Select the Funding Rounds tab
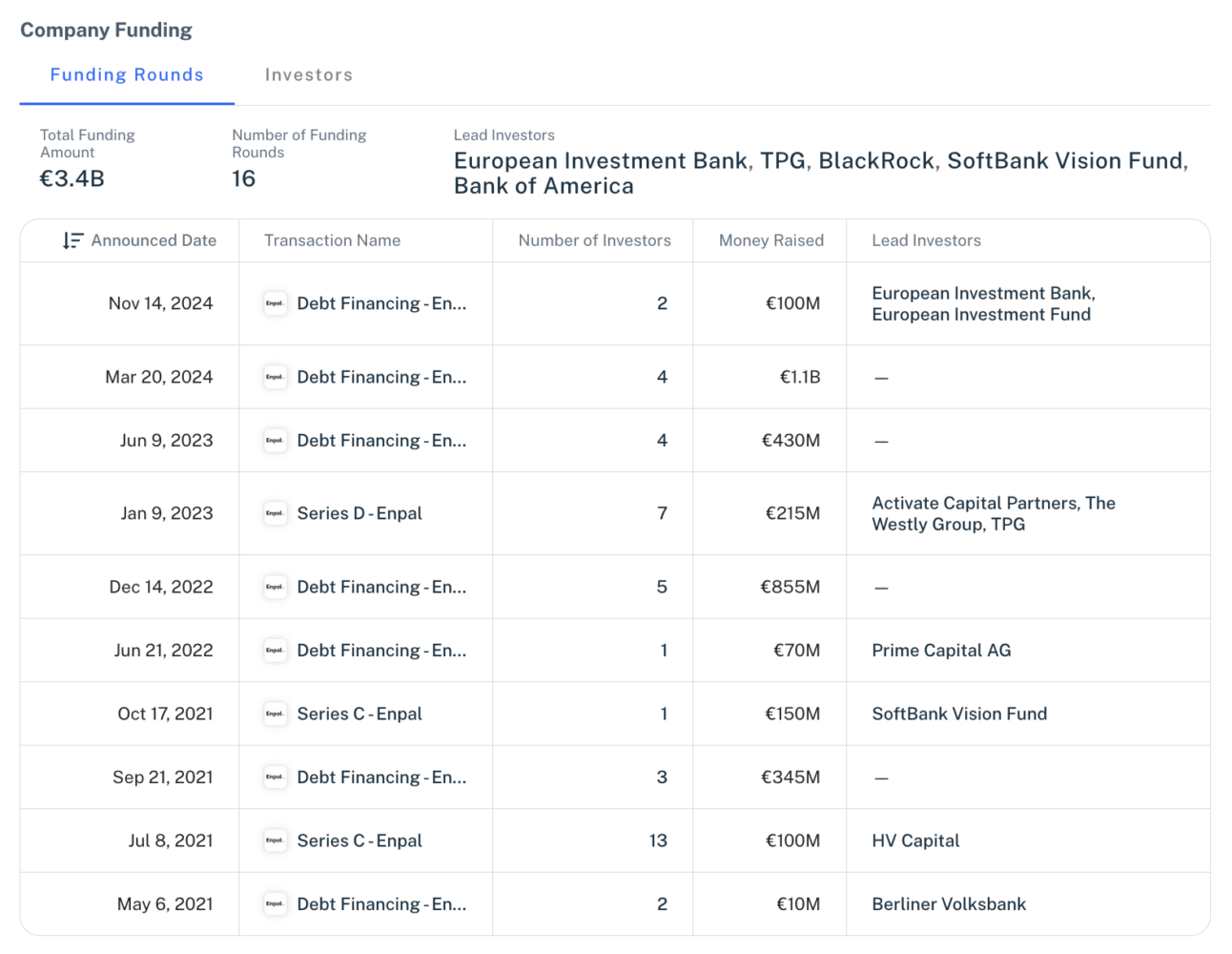The image size is (1232, 954). [x=127, y=74]
